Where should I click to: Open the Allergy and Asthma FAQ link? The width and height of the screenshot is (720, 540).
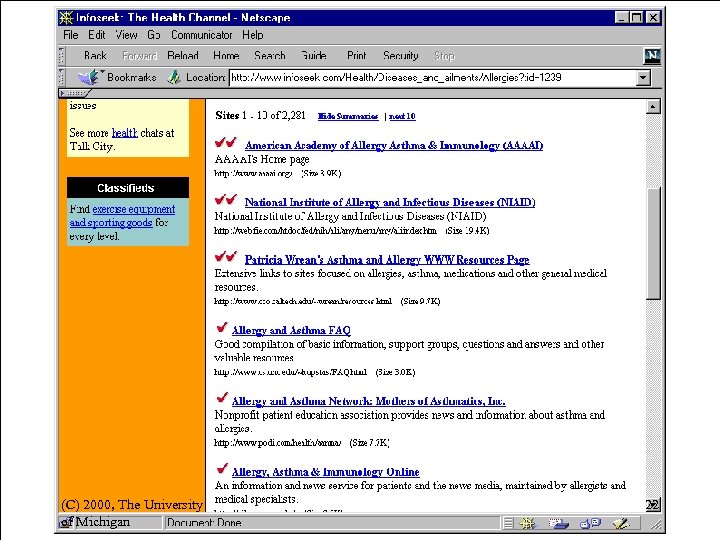pyautogui.click(x=291, y=331)
